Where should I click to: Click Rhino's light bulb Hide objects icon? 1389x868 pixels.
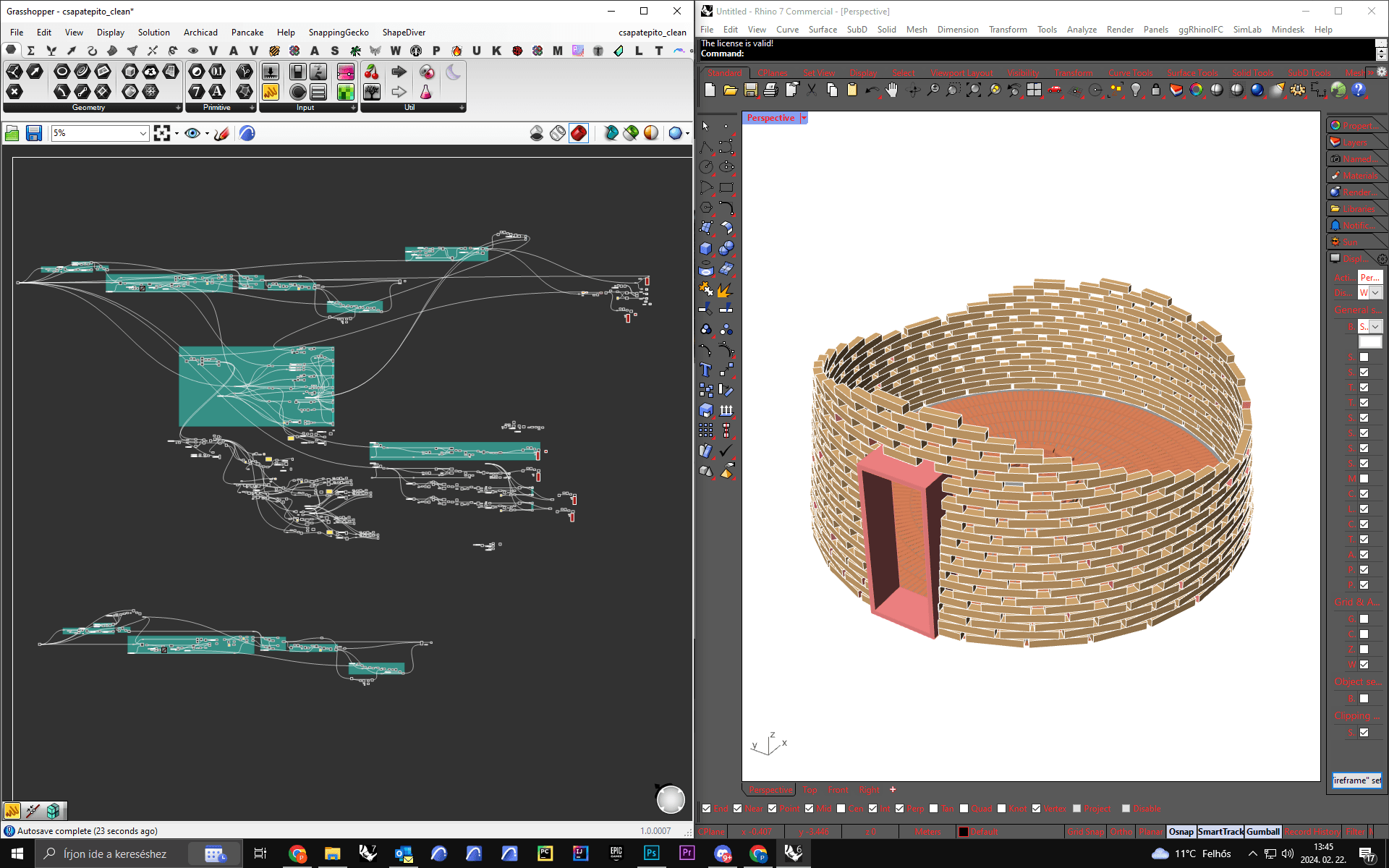coord(1136,90)
